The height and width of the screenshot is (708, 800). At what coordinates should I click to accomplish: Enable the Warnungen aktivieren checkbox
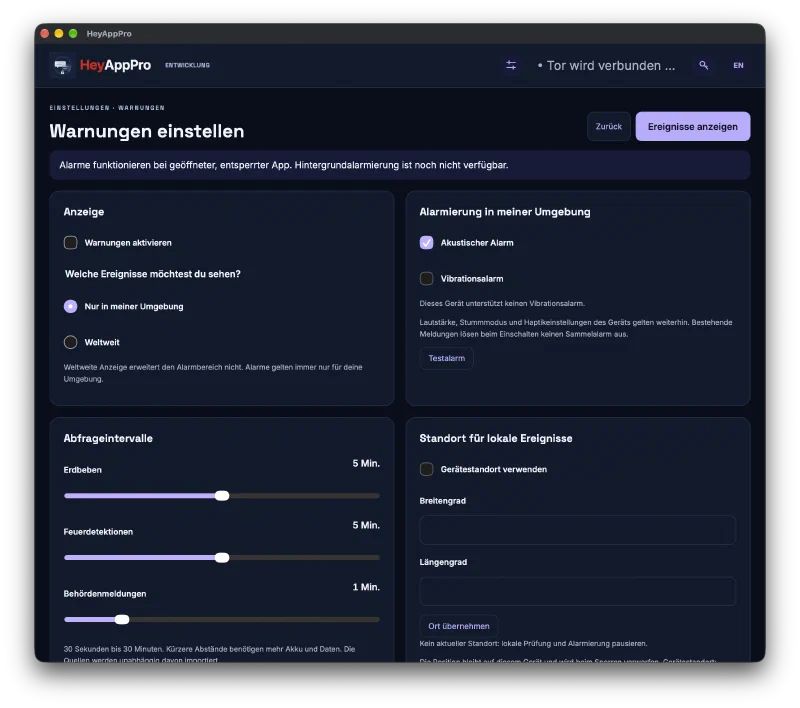pyautogui.click(x=70, y=242)
